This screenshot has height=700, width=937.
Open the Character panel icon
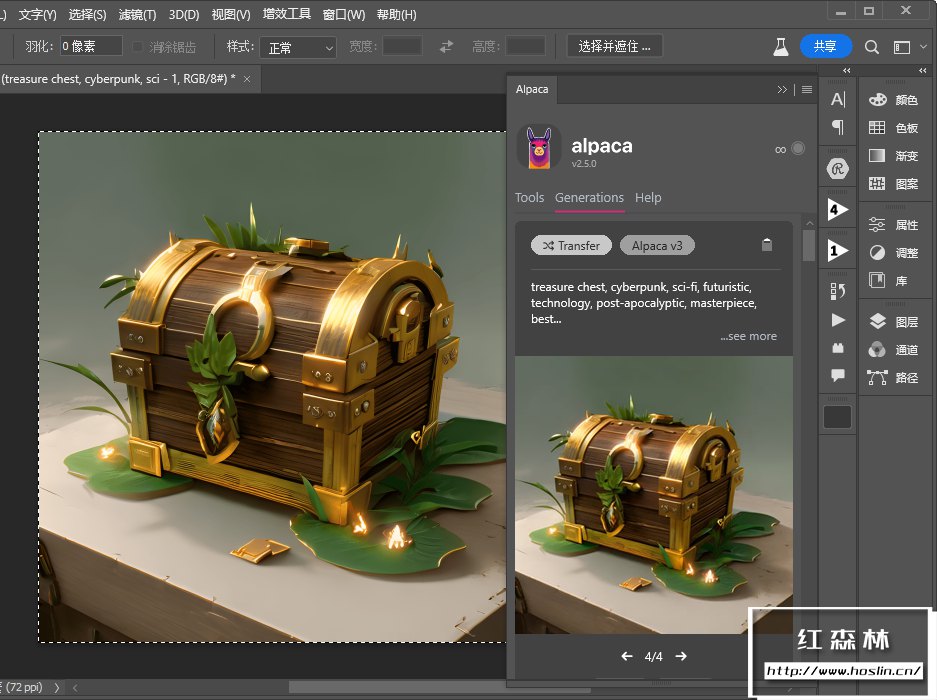coord(838,99)
